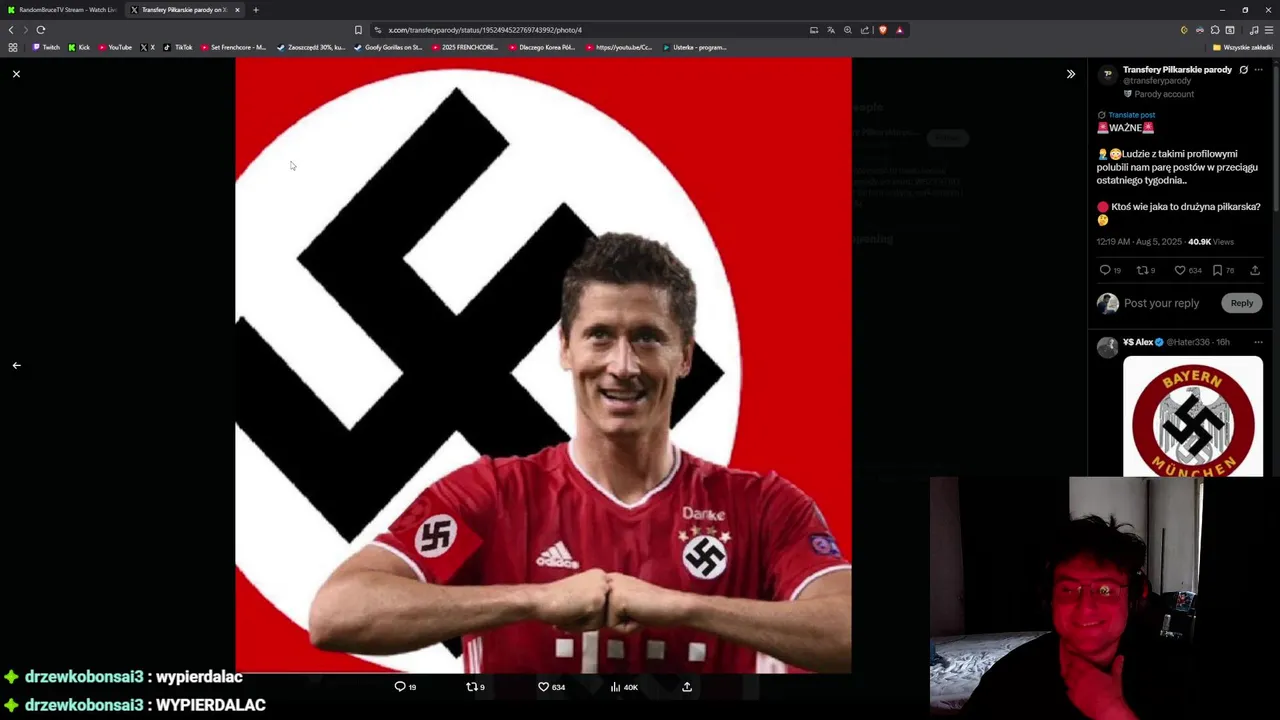Click the browser back arrow
The image size is (1280, 720).
coord(11,30)
